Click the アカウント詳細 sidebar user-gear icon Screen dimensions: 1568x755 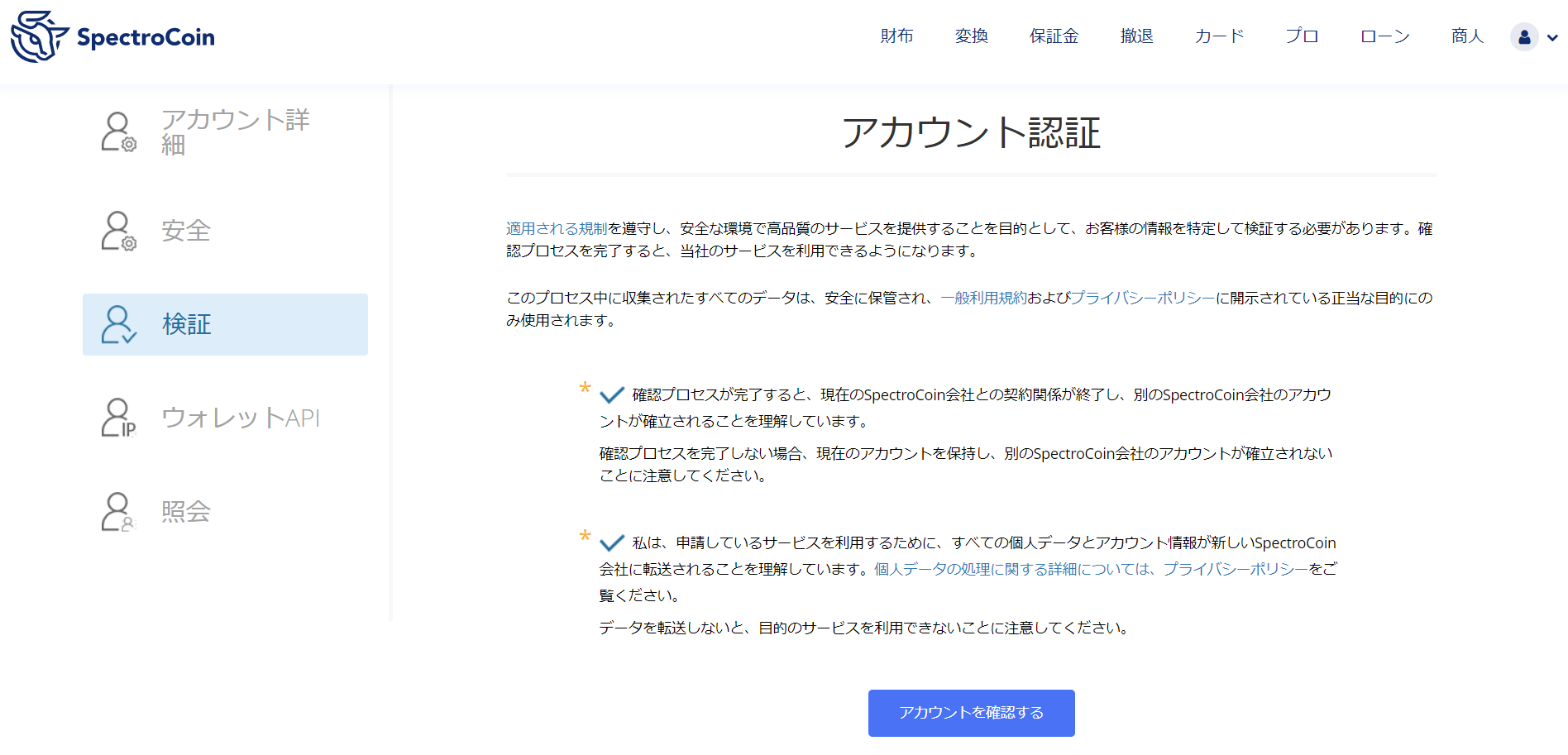click(118, 132)
